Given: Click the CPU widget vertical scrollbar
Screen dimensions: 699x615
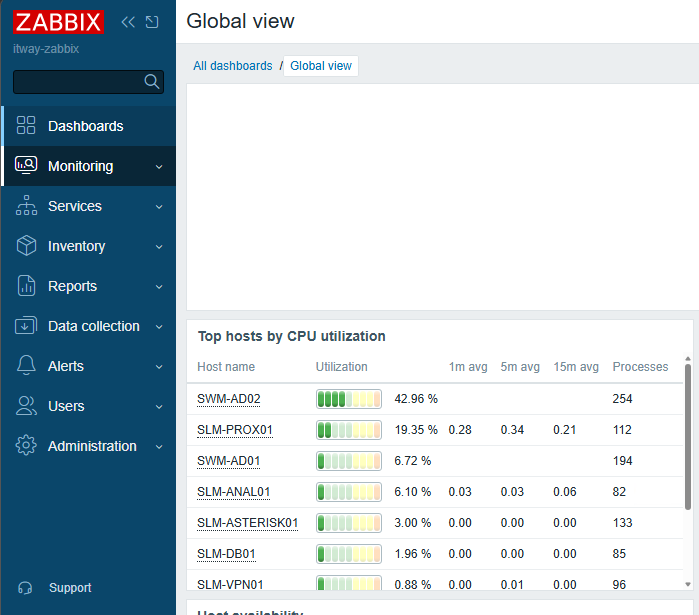Looking at the screenshot, I should tap(688, 437).
